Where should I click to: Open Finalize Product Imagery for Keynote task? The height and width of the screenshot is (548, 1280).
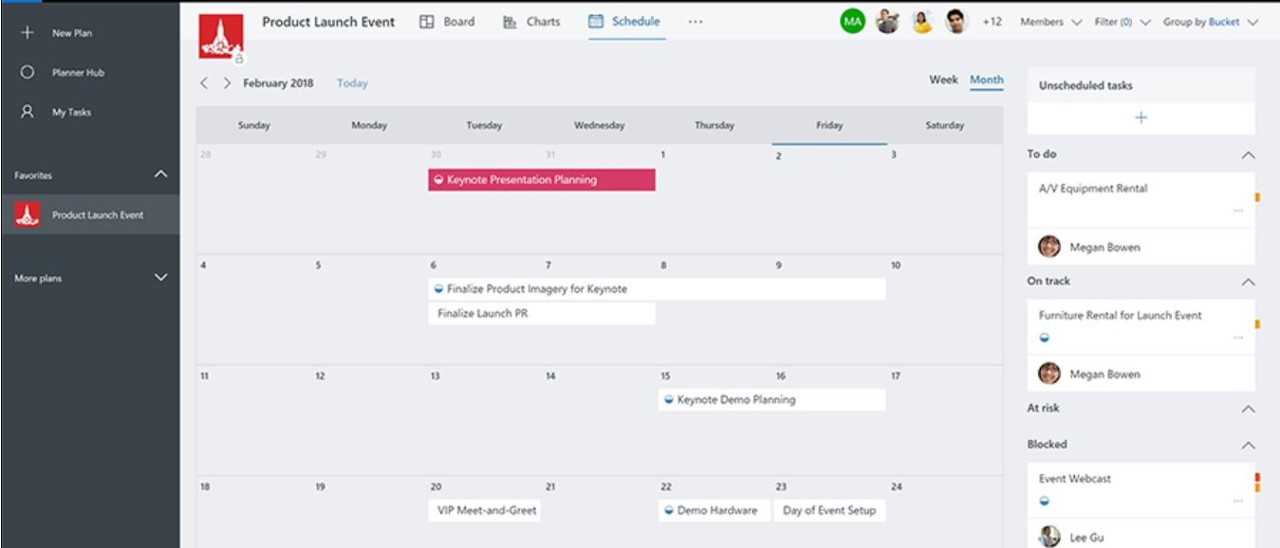pos(657,289)
